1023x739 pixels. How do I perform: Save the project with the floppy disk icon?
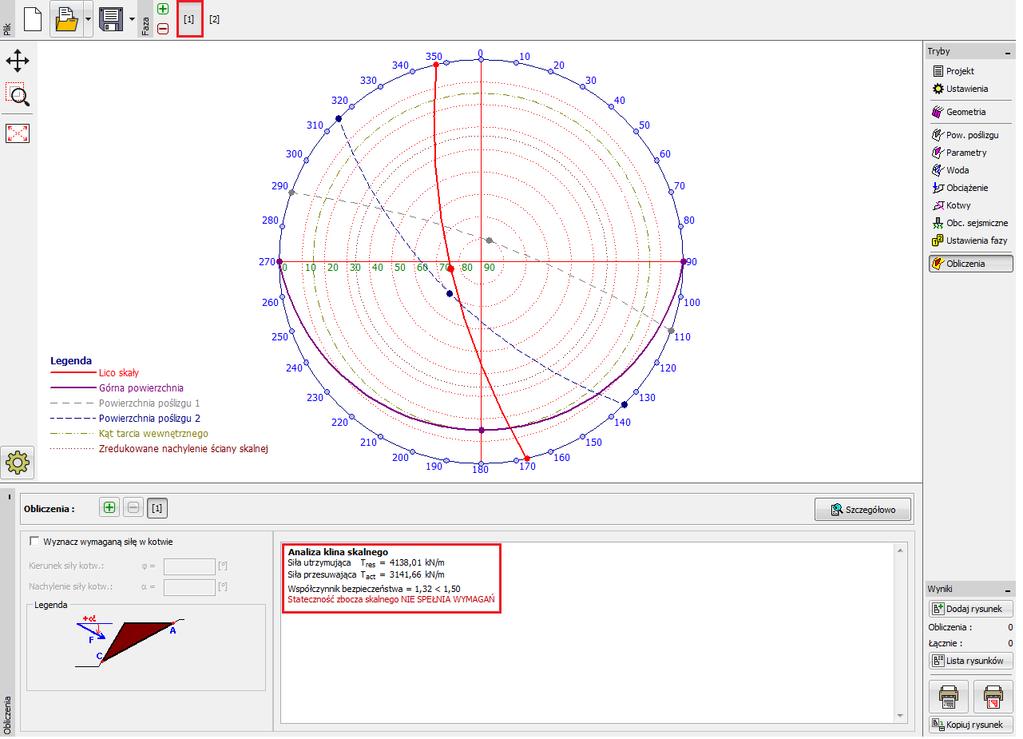click(x=112, y=19)
